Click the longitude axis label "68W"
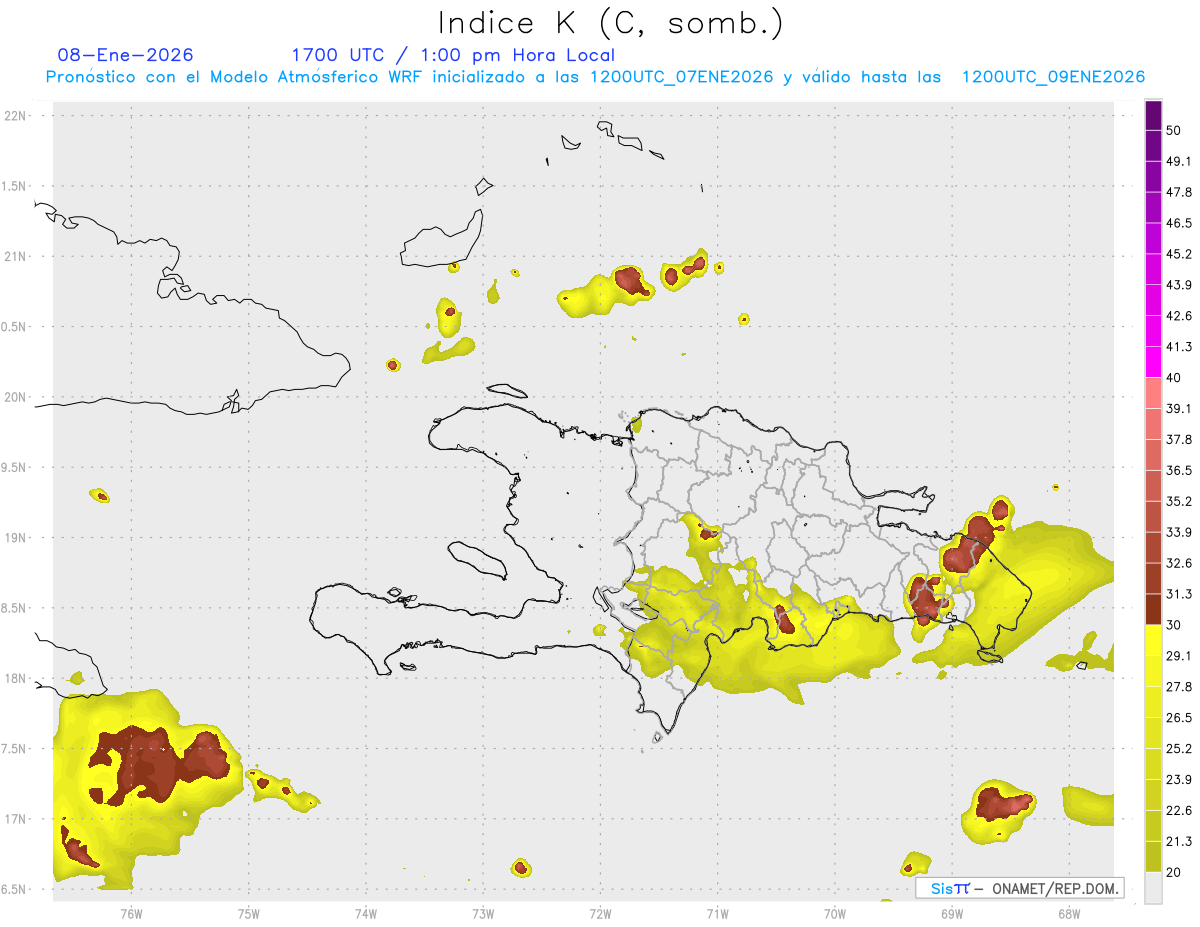The image size is (1200, 927). (1069, 913)
